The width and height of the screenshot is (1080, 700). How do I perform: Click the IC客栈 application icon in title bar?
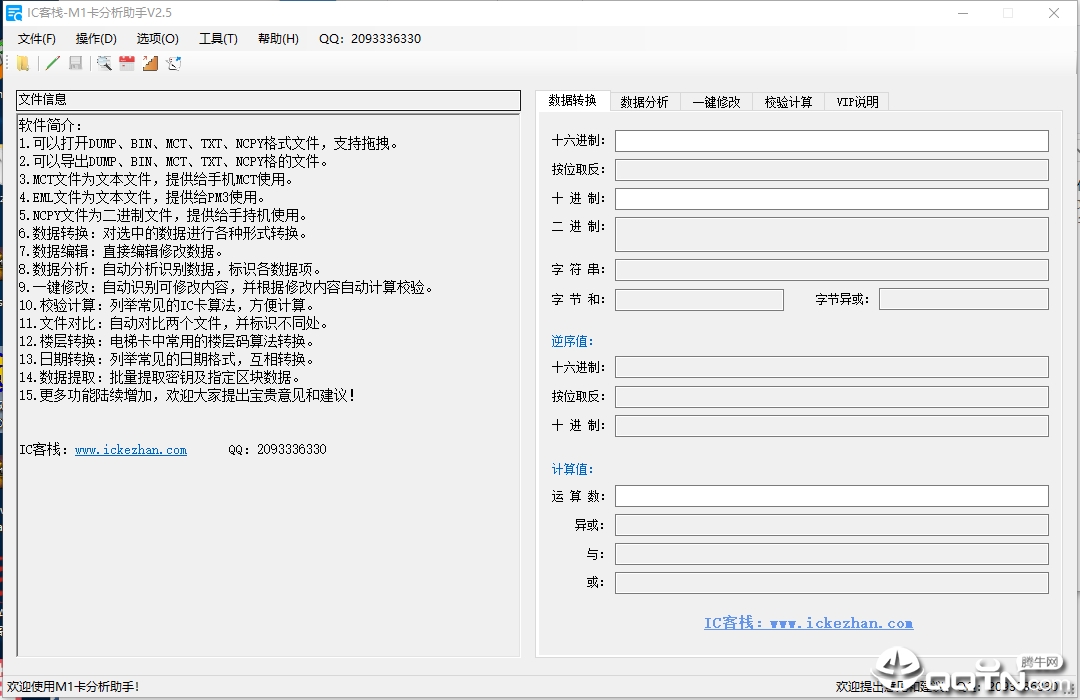click(x=13, y=12)
